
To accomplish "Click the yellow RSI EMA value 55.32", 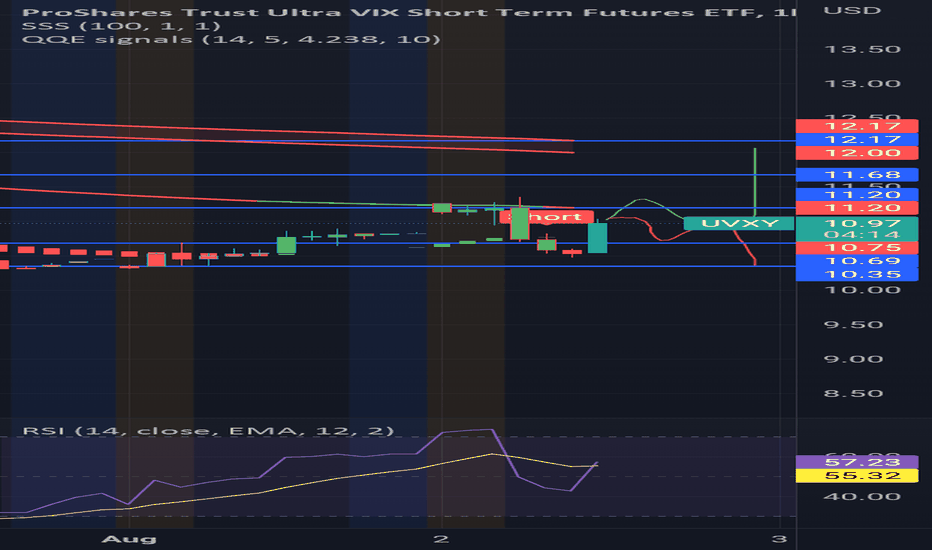I will tap(857, 476).
